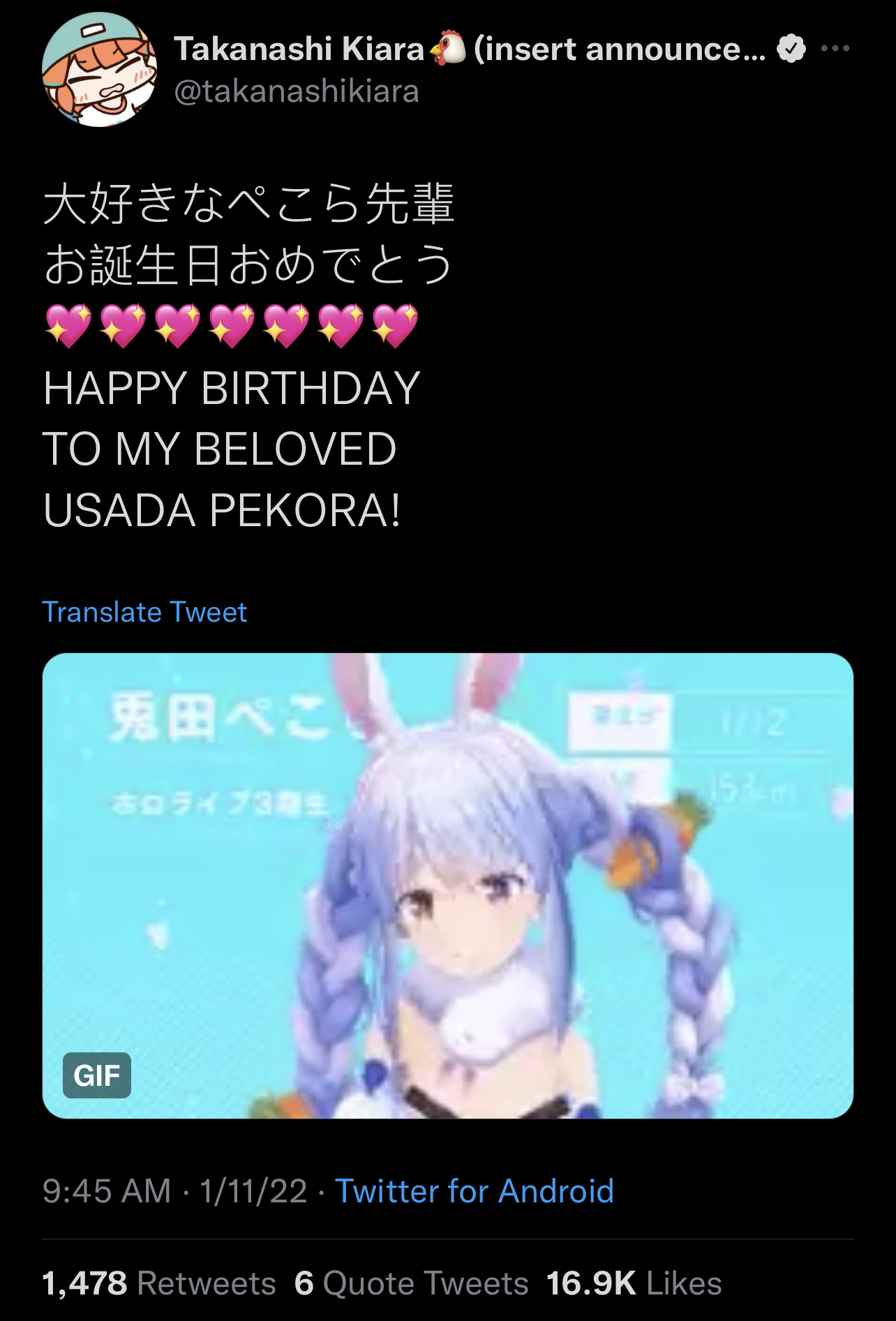This screenshot has height=1321, width=896.
Task: Open the three-dot more options menu
Action: point(835,48)
